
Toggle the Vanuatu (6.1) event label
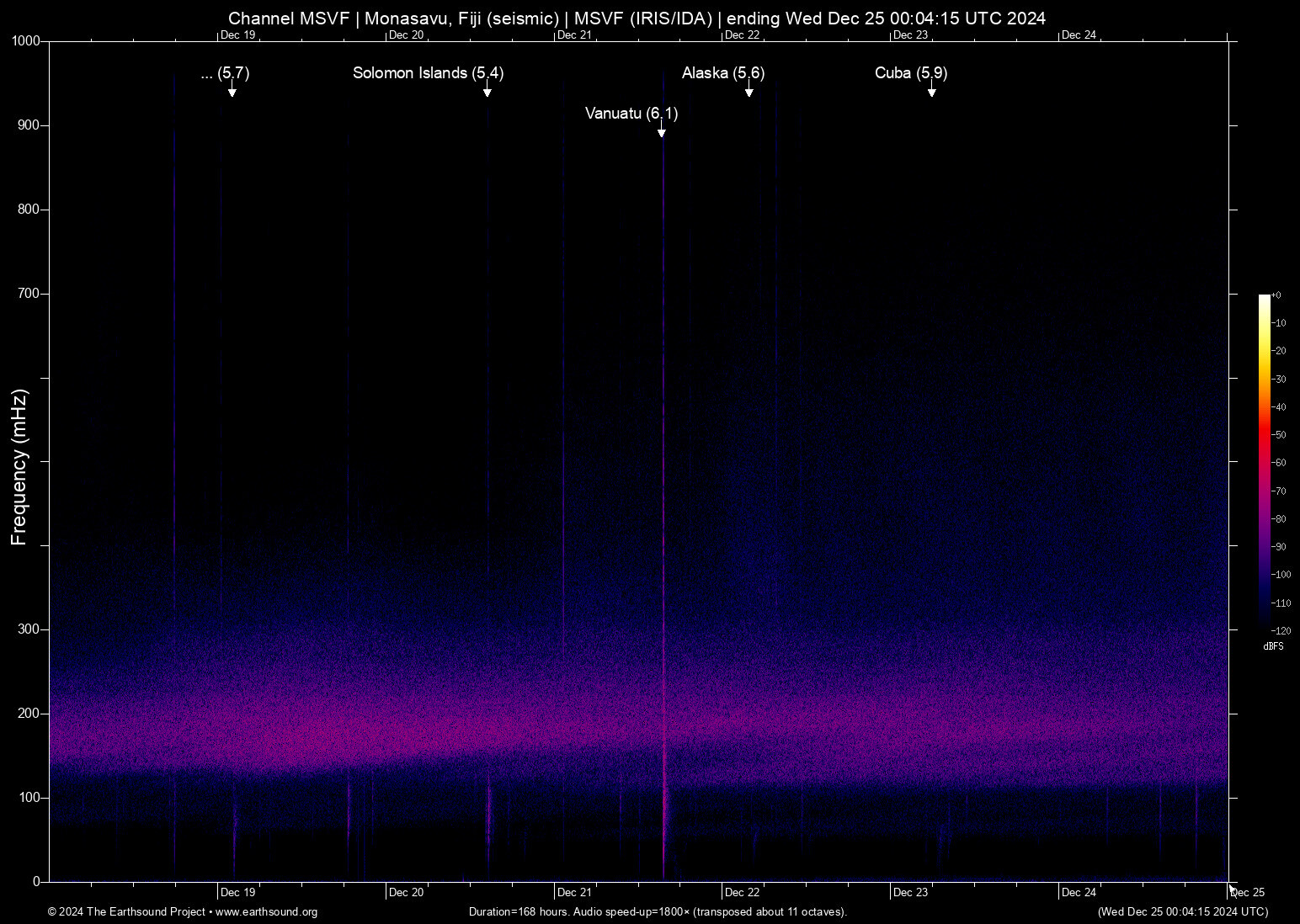tap(632, 114)
